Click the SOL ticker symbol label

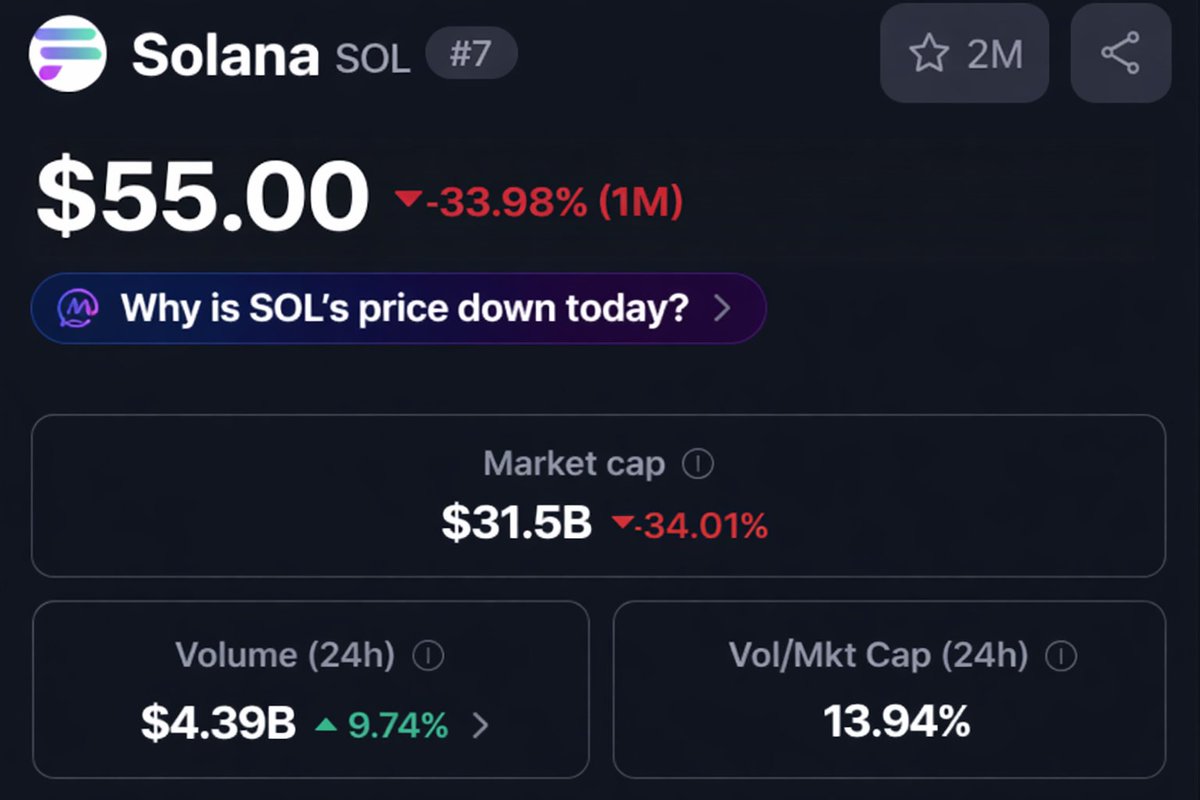372,59
